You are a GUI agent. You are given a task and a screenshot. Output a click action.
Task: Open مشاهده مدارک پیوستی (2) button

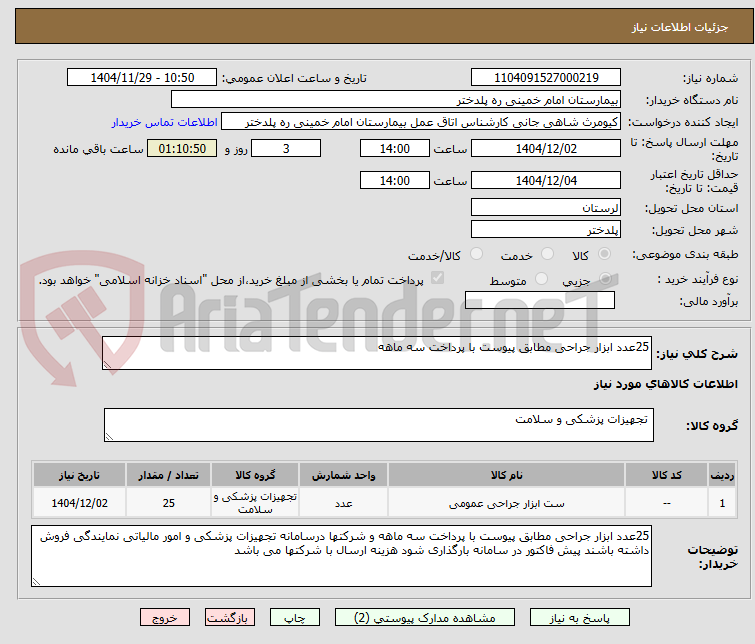pyautogui.click(x=425, y=618)
